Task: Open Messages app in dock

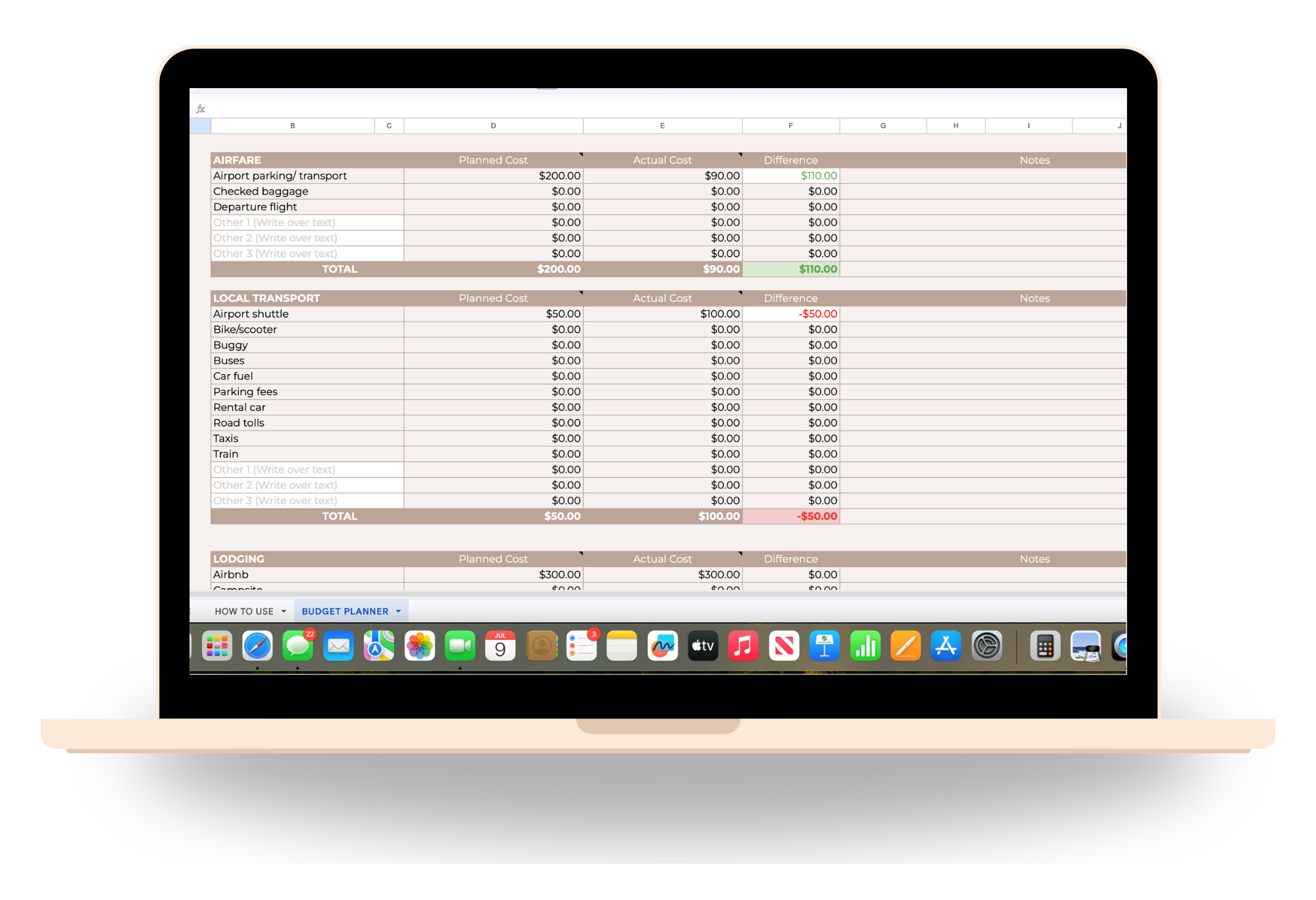Action: coord(297,646)
